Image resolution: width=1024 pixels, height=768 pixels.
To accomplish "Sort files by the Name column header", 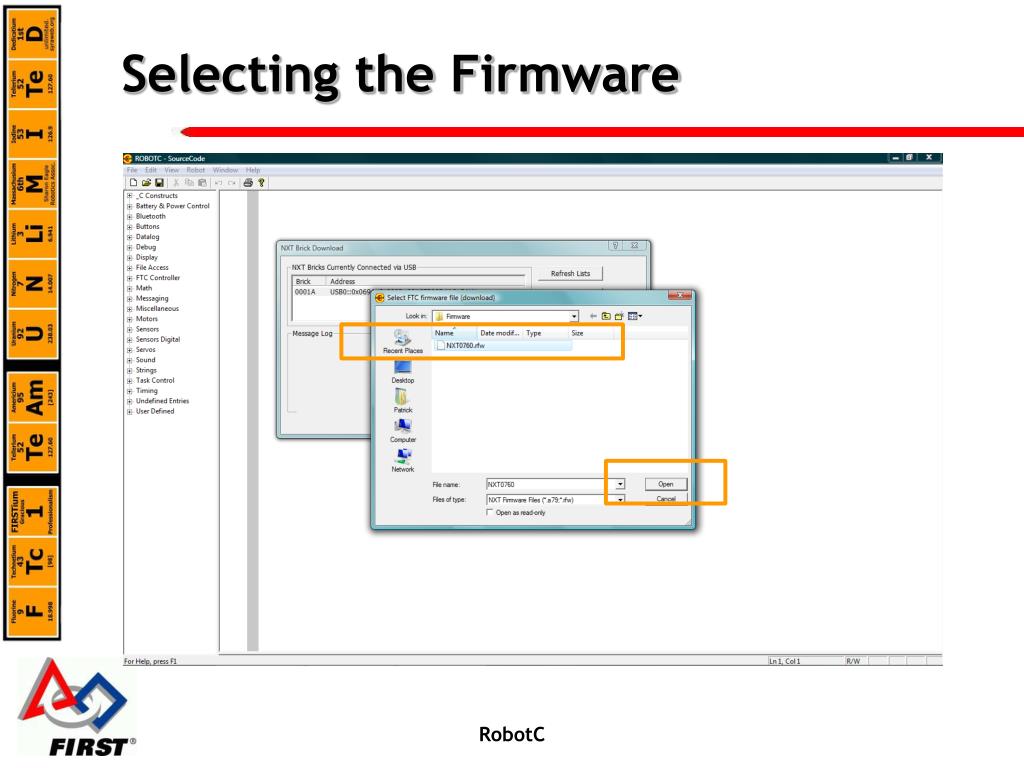I will [455, 333].
